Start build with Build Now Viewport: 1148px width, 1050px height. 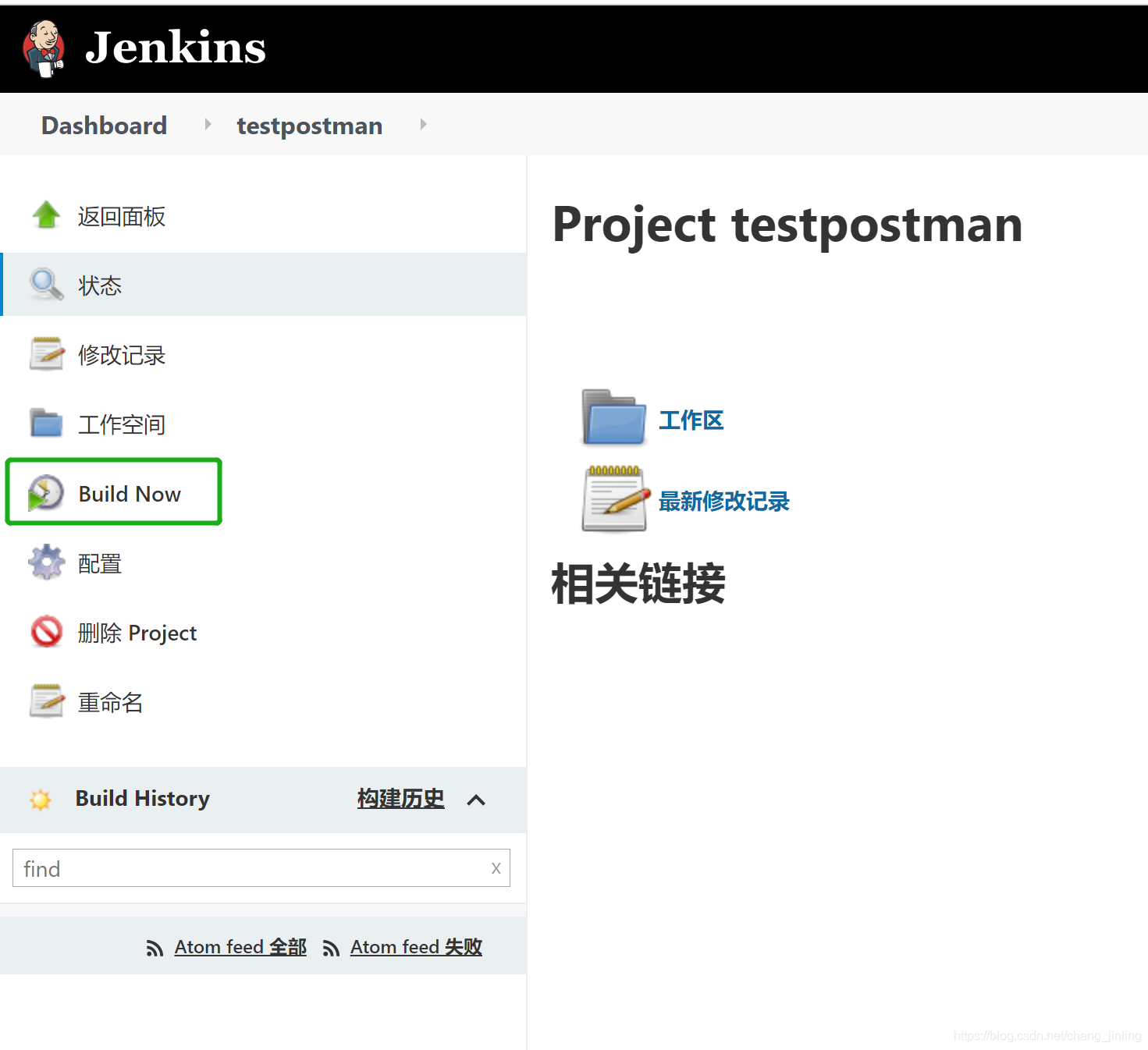[130, 494]
